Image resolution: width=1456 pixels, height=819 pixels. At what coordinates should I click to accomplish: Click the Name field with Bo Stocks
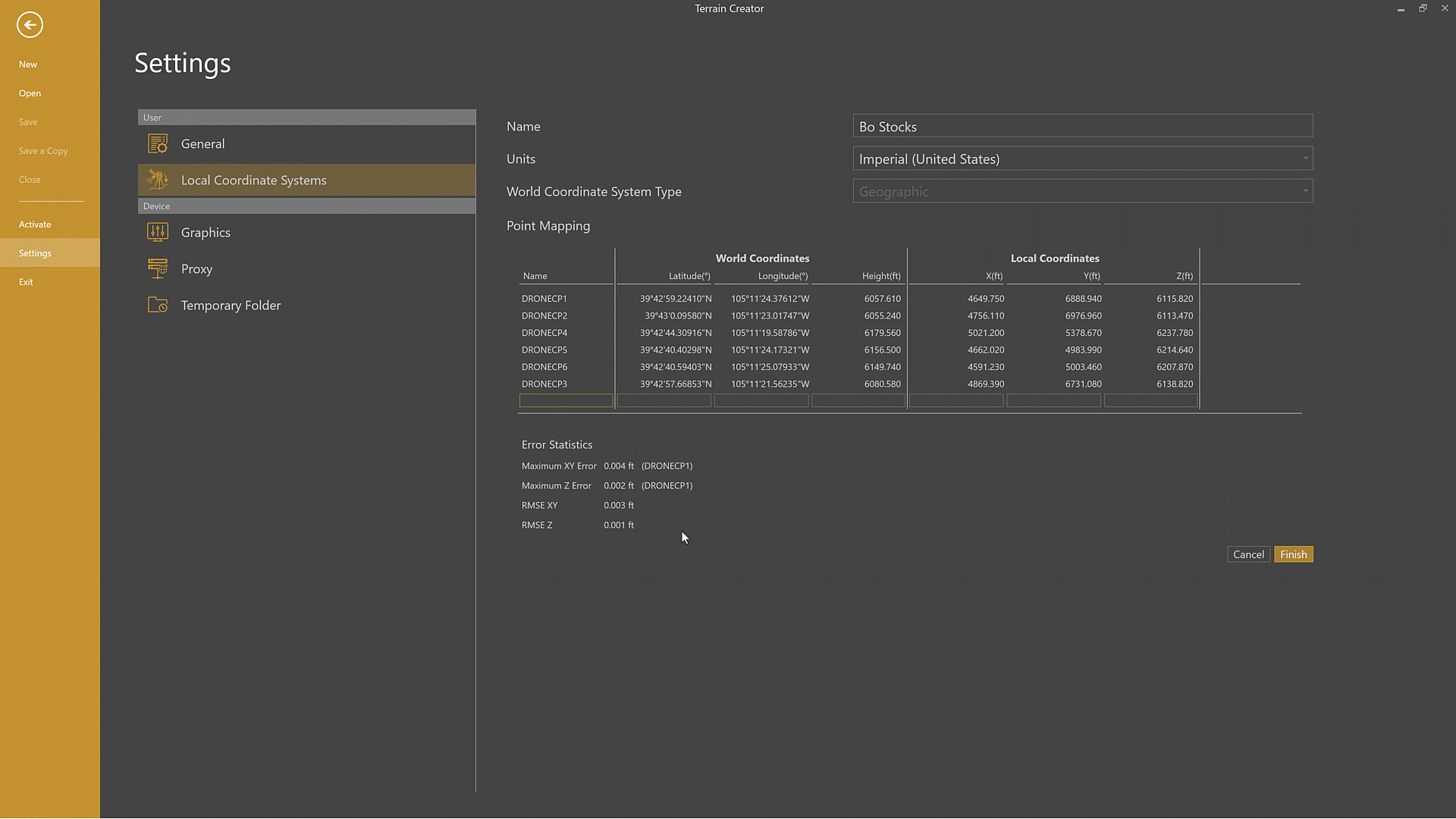[x=1082, y=127]
